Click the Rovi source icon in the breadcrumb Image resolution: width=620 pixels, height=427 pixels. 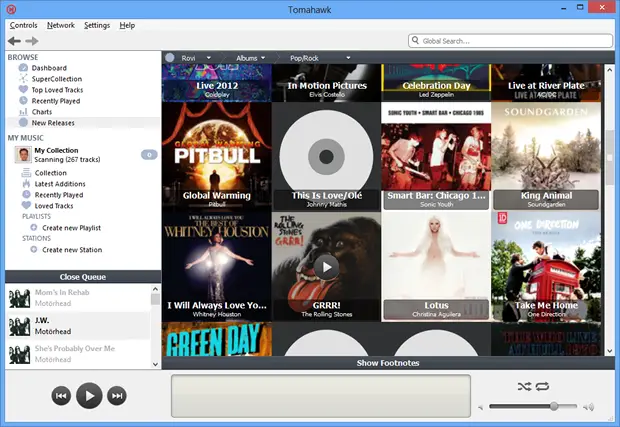tap(170, 58)
